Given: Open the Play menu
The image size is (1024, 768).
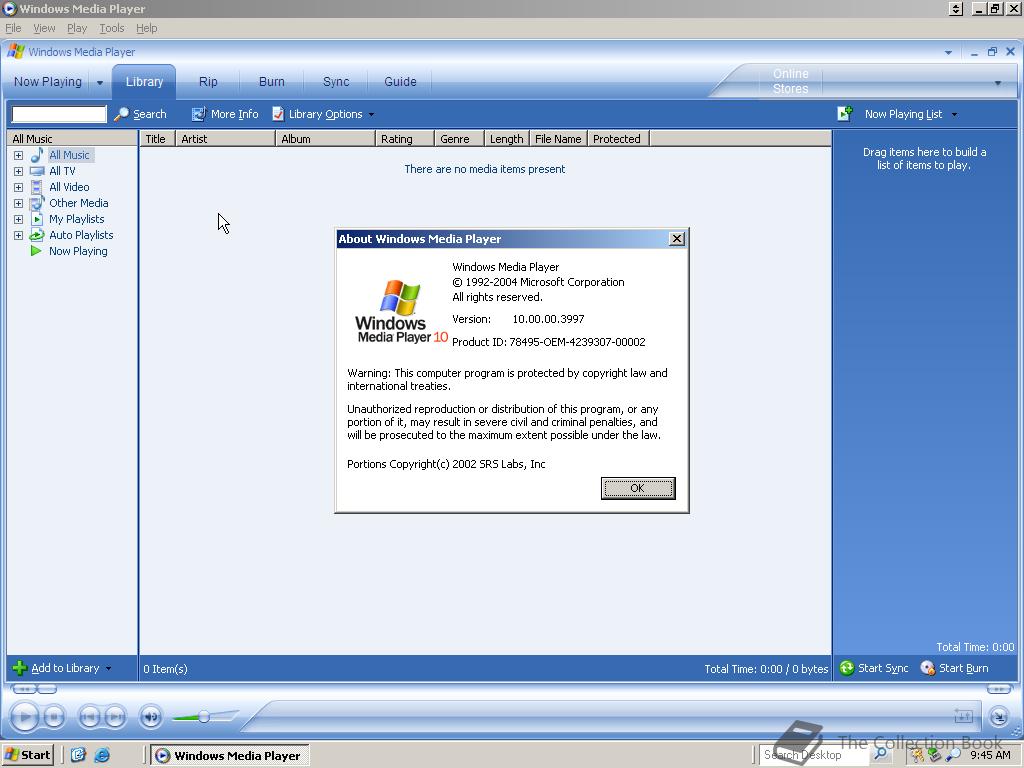Looking at the screenshot, I should coord(77,28).
